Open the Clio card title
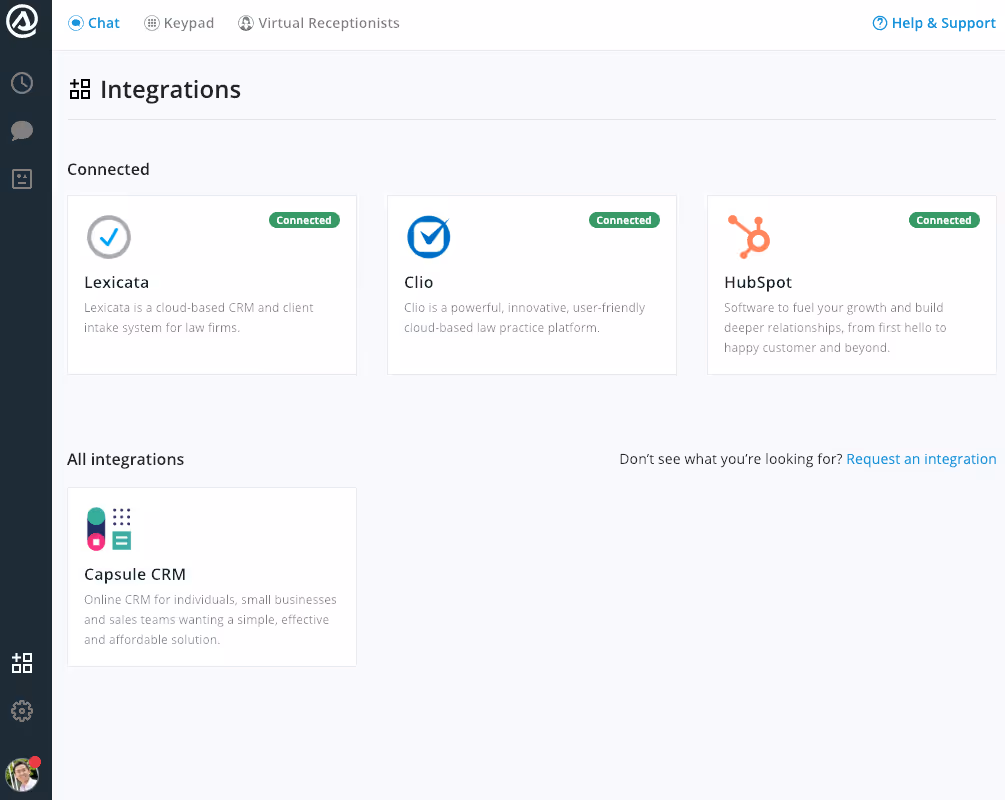This screenshot has height=800, width=1005. [x=419, y=283]
